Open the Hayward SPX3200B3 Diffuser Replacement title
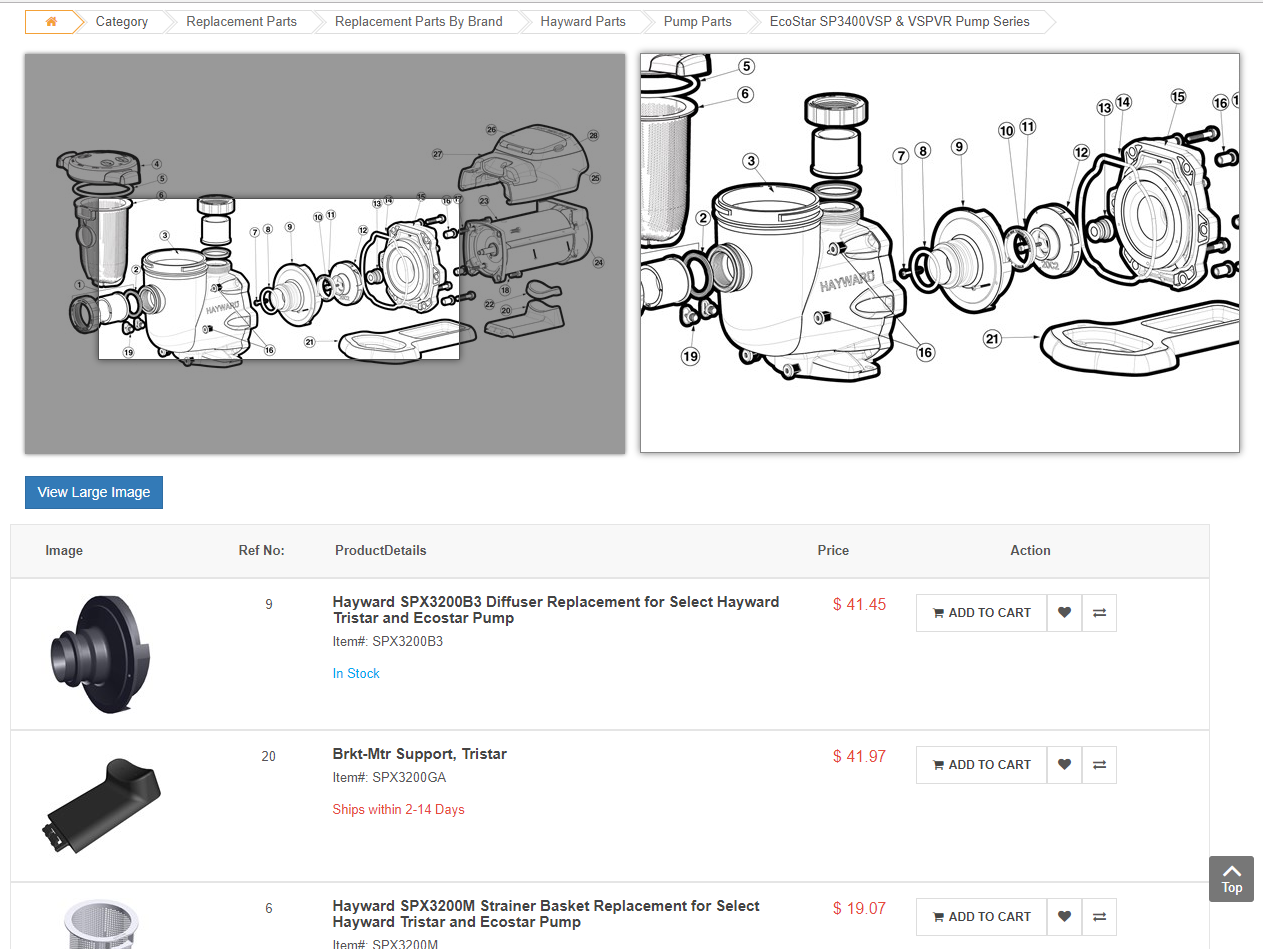The width and height of the screenshot is (1263, 949). tap(556, 610)
